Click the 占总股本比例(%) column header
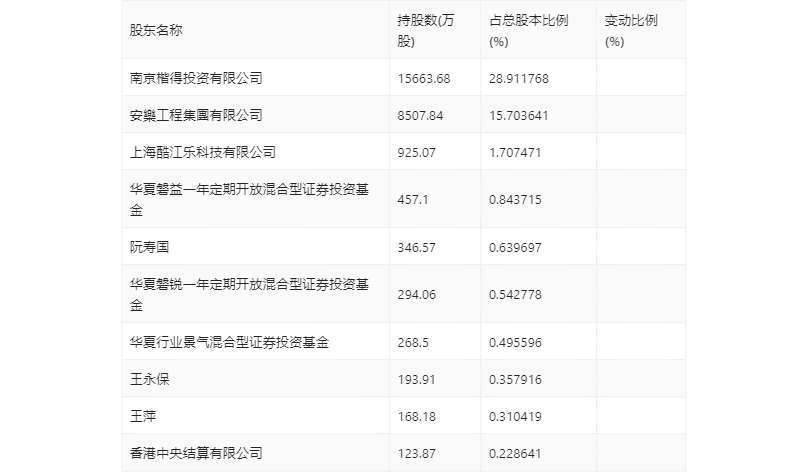This screenshot has width=807, height=472. point(529,30)
